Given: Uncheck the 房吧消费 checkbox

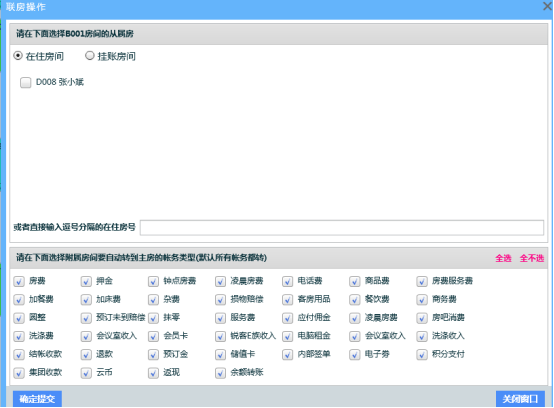Looking at the screenshot, I should click(x=422, y=318).
